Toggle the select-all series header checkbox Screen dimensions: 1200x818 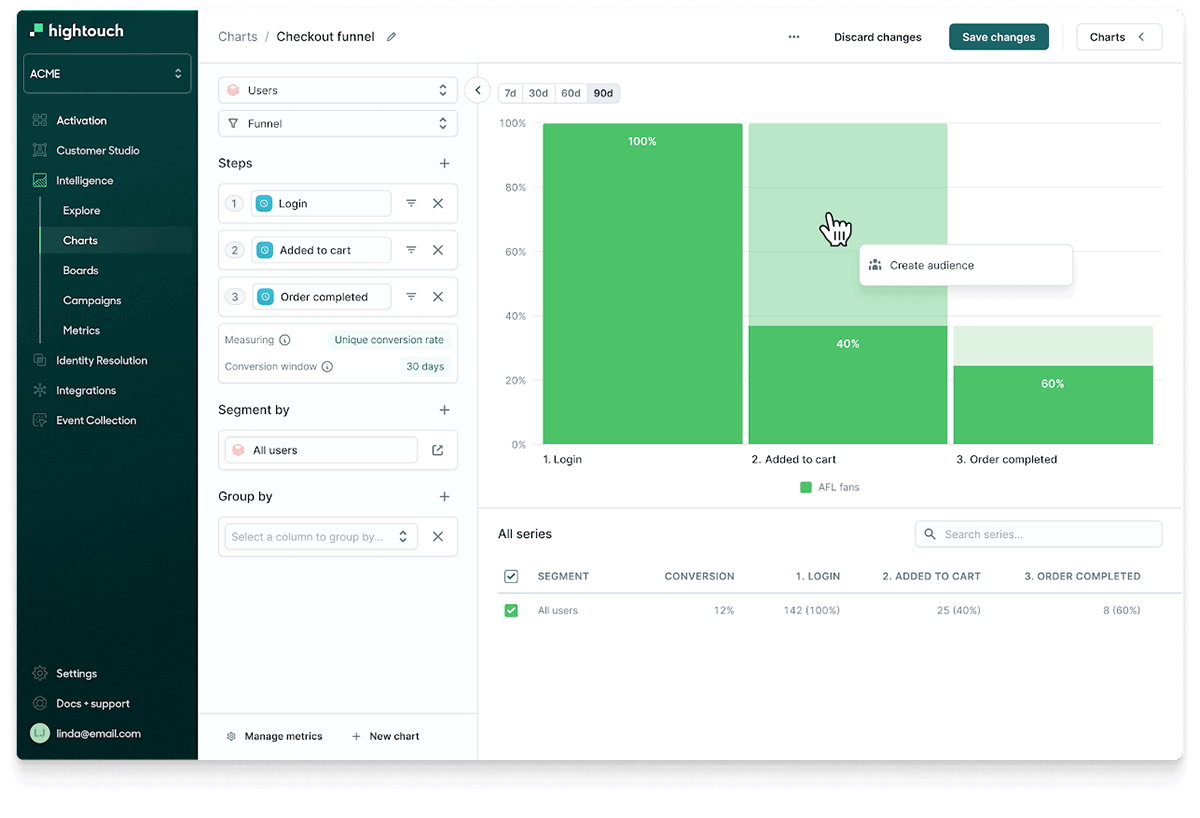(x=511, y=576)
